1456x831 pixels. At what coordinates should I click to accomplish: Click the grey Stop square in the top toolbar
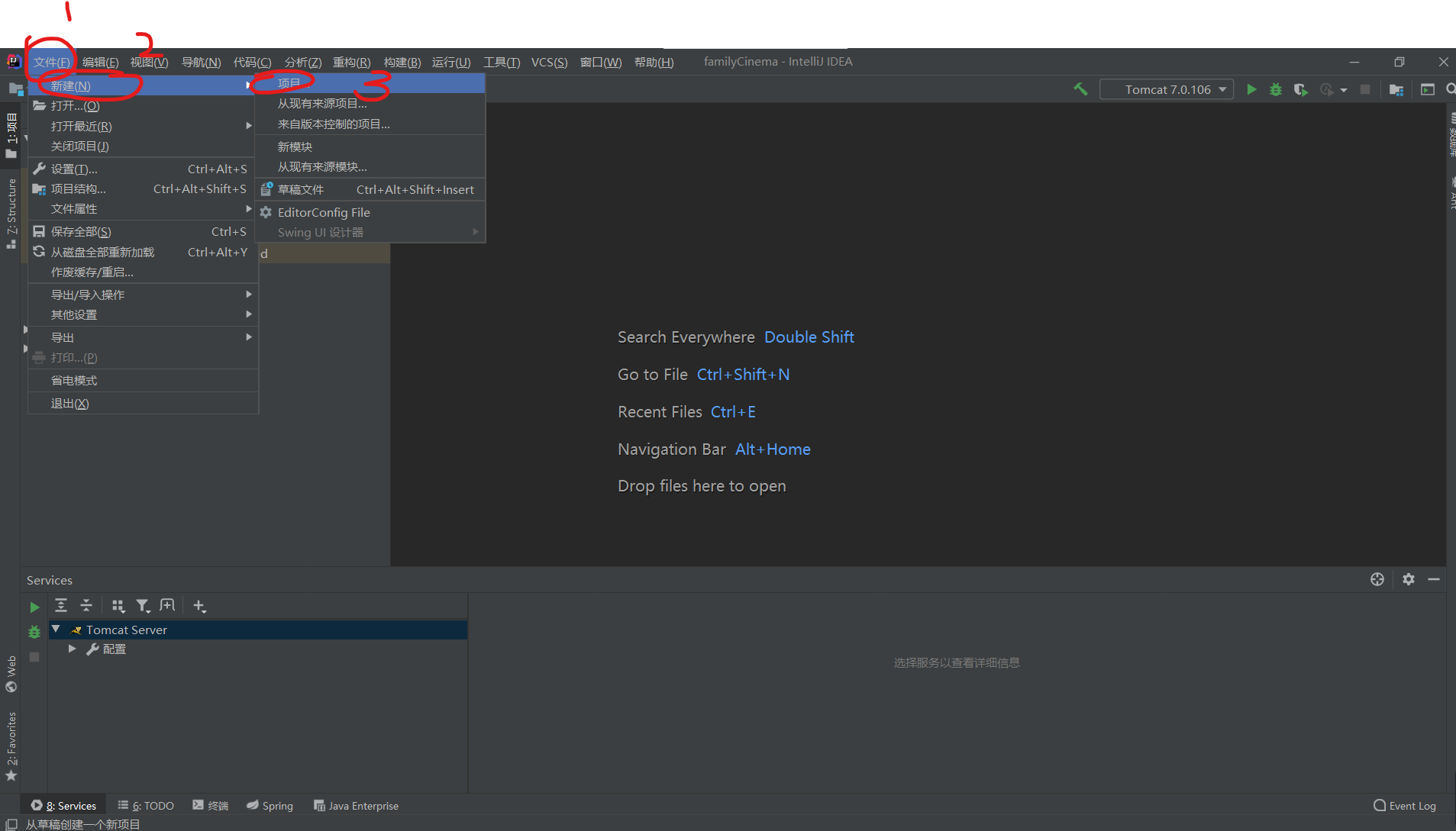[x=1365, y=89]
